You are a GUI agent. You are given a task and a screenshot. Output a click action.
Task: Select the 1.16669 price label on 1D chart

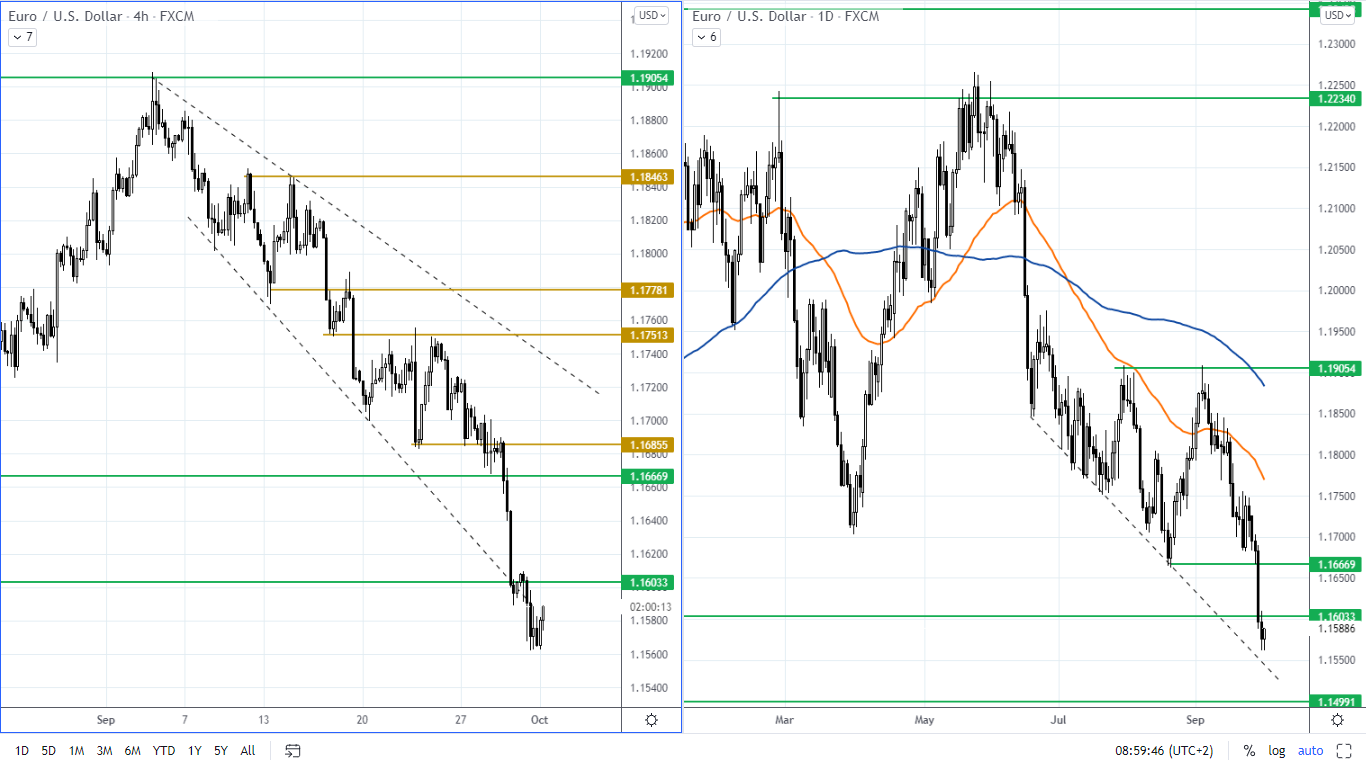[x=1337, y=565]
